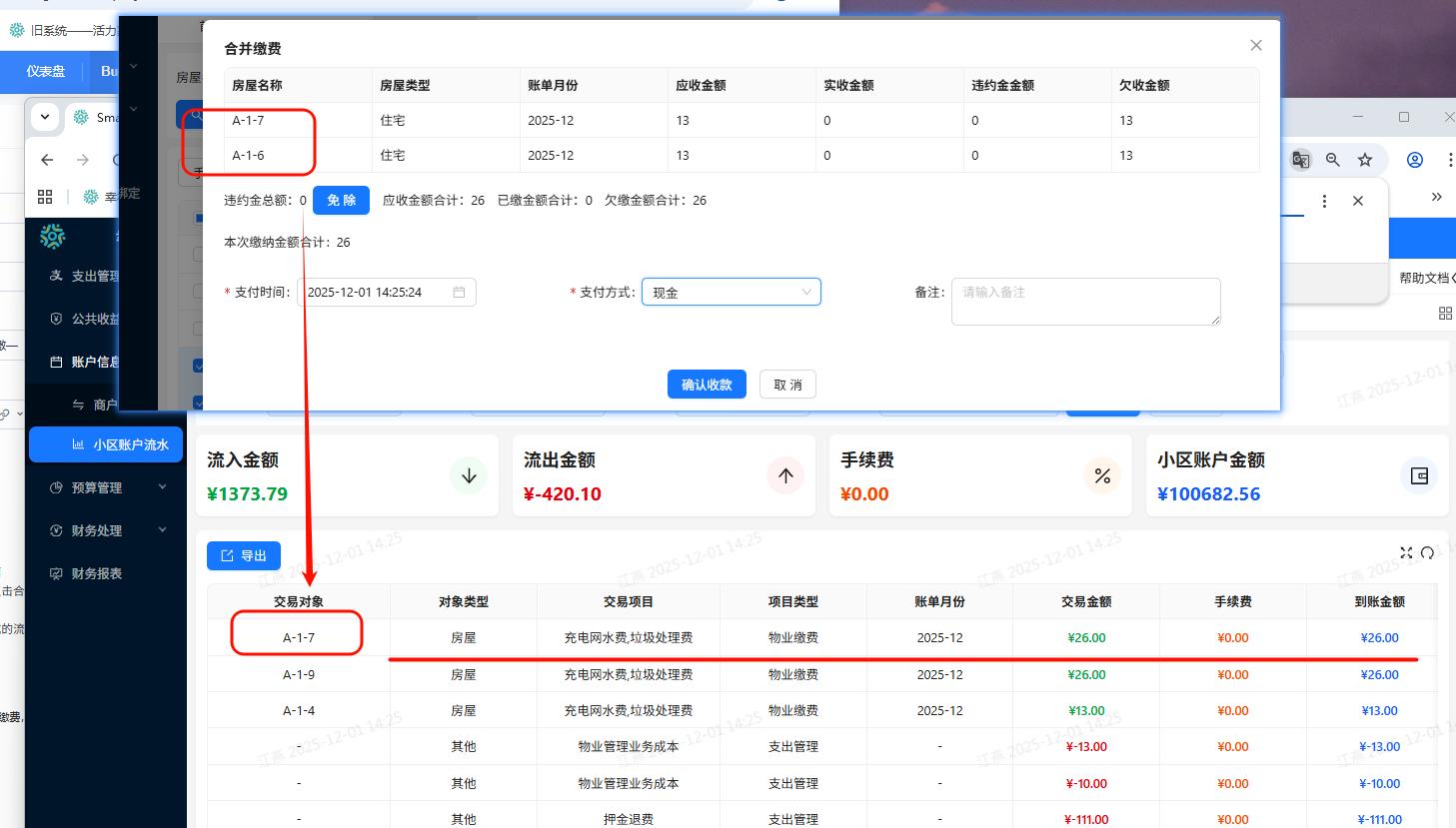Click the fullscreen icon above transactions table

point(1406,553)
